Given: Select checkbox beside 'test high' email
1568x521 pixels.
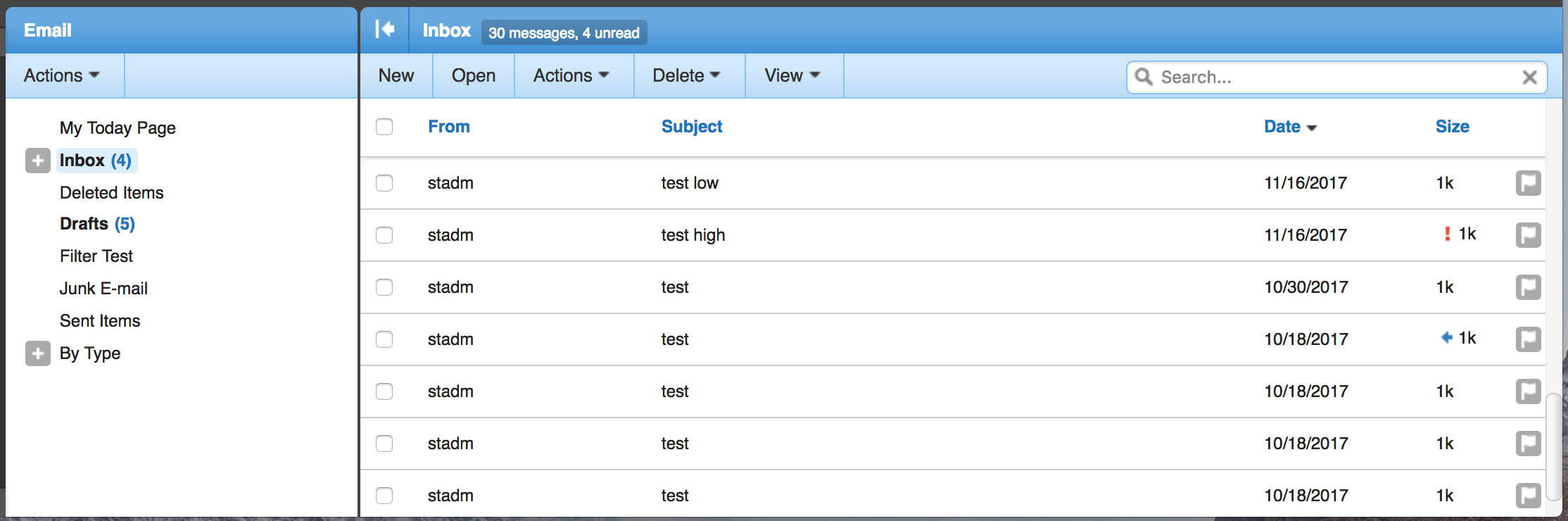Looking at the screenshot, I should point(384,235).
